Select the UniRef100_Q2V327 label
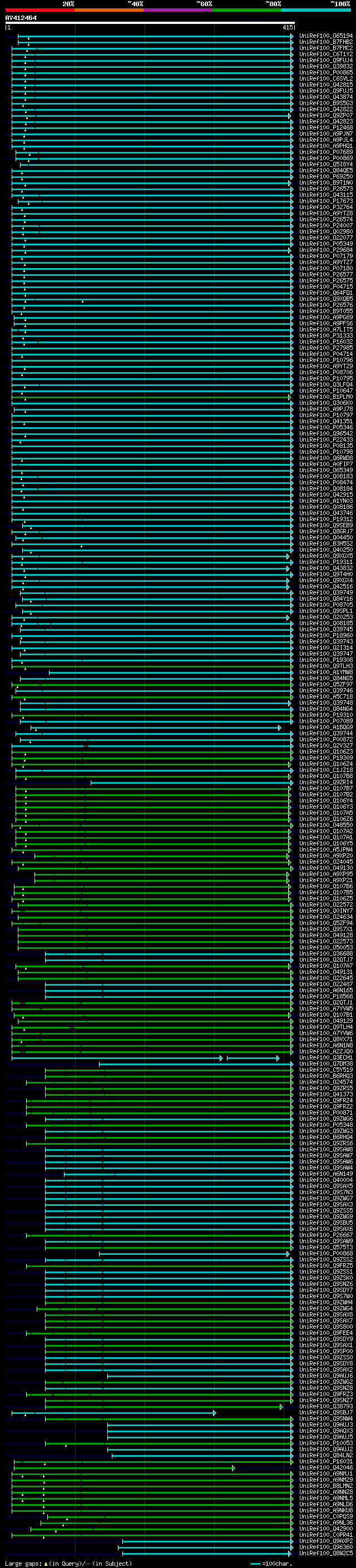This screenshot has height=1568, width=356. (x=325, y=746)
